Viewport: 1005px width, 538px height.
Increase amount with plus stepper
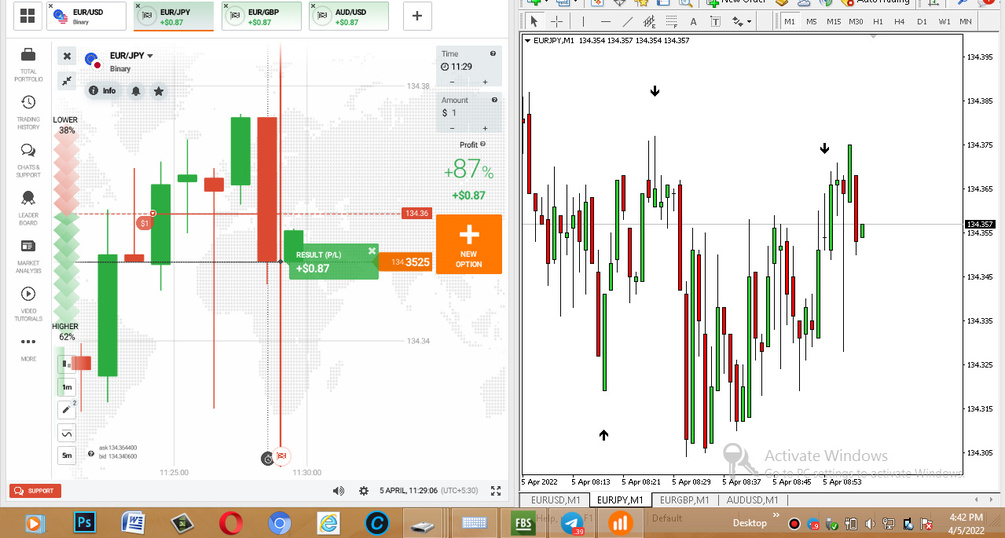485,128
